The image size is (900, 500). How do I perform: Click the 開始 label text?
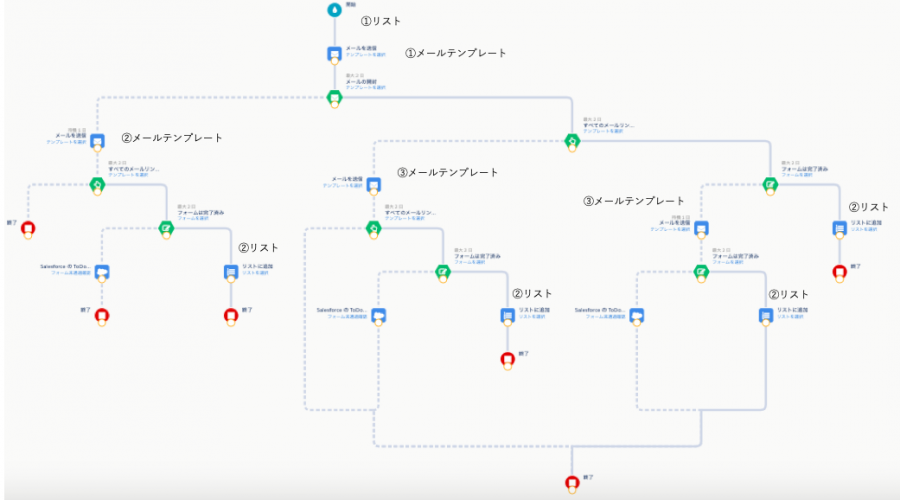351,5
